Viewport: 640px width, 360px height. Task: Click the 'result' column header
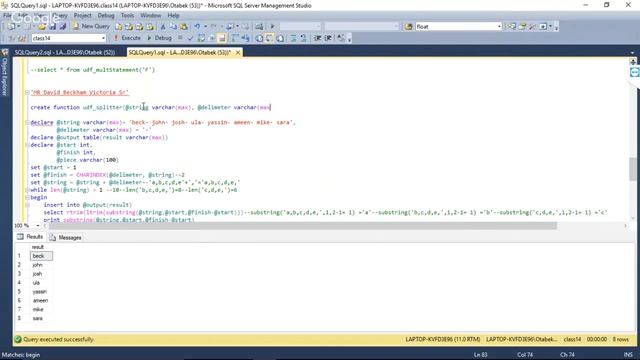pos(41,247)
